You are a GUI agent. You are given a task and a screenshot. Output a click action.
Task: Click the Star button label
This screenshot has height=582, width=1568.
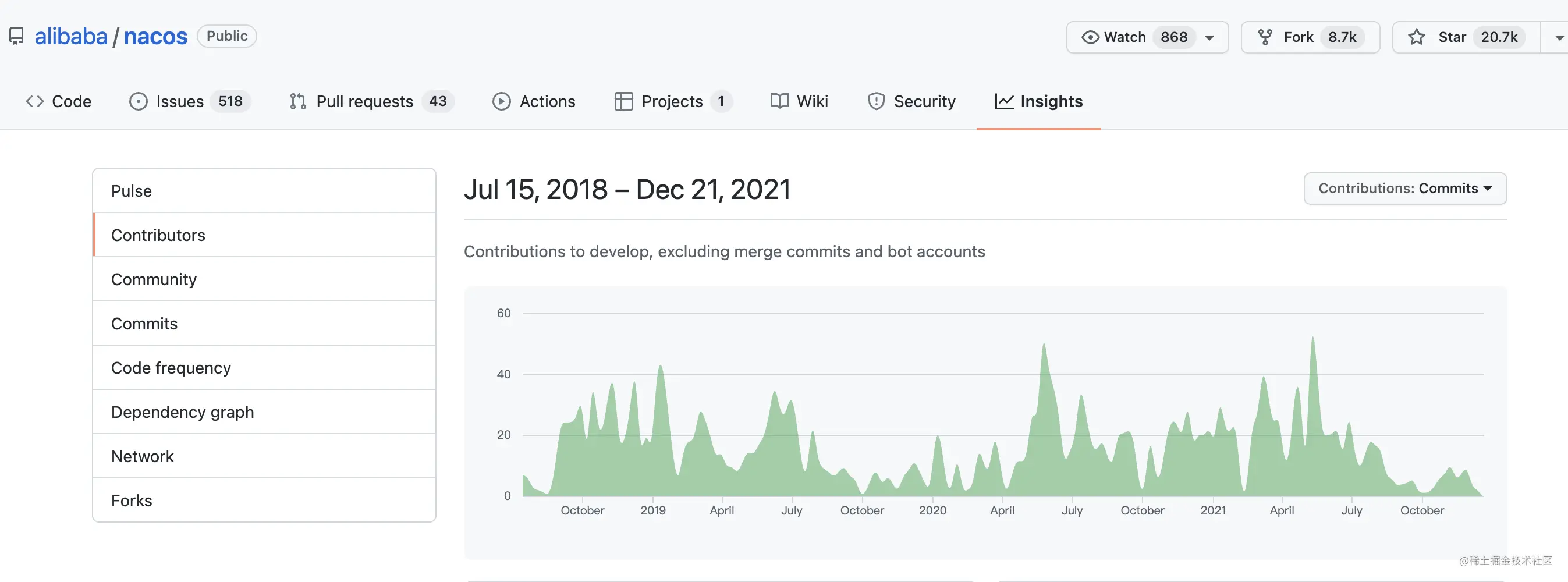pyautogui.click(x=1452, y=37)
